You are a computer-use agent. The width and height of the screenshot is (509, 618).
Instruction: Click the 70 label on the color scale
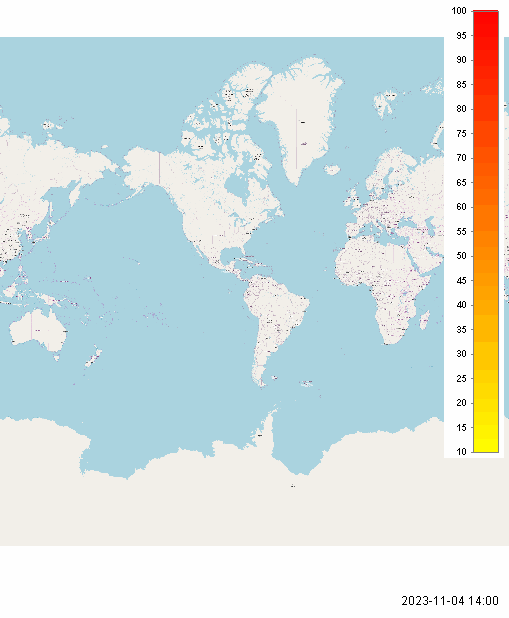[x=461, y=158]
